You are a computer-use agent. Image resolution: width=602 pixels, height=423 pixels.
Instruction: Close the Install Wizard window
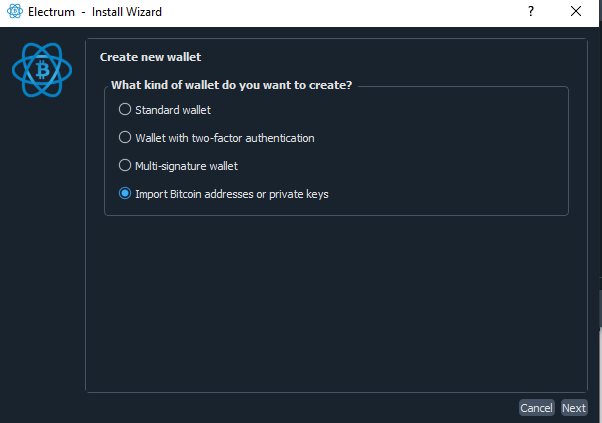point(576,11)
